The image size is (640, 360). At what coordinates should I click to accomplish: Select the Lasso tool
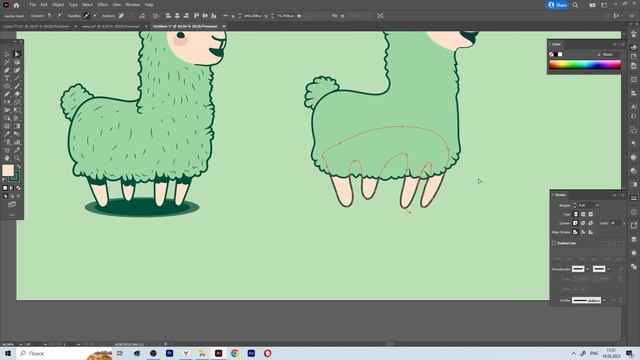[x=17, y=62]
